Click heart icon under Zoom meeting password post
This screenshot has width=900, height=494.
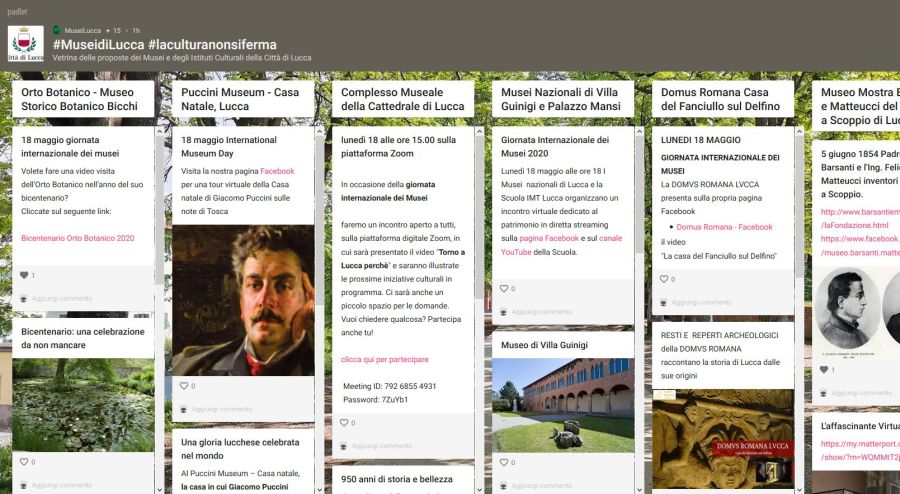(344, 423)
